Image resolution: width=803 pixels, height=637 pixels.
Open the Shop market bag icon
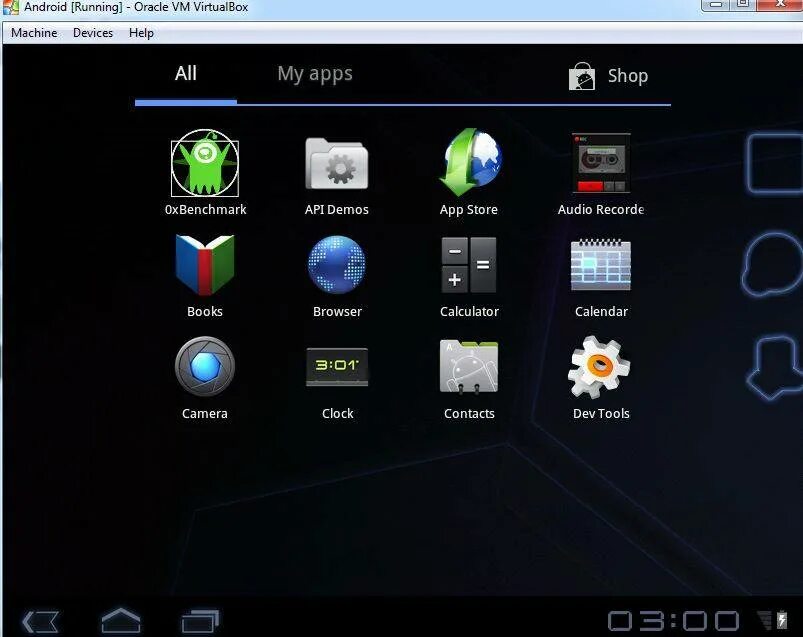coord(582,76)
